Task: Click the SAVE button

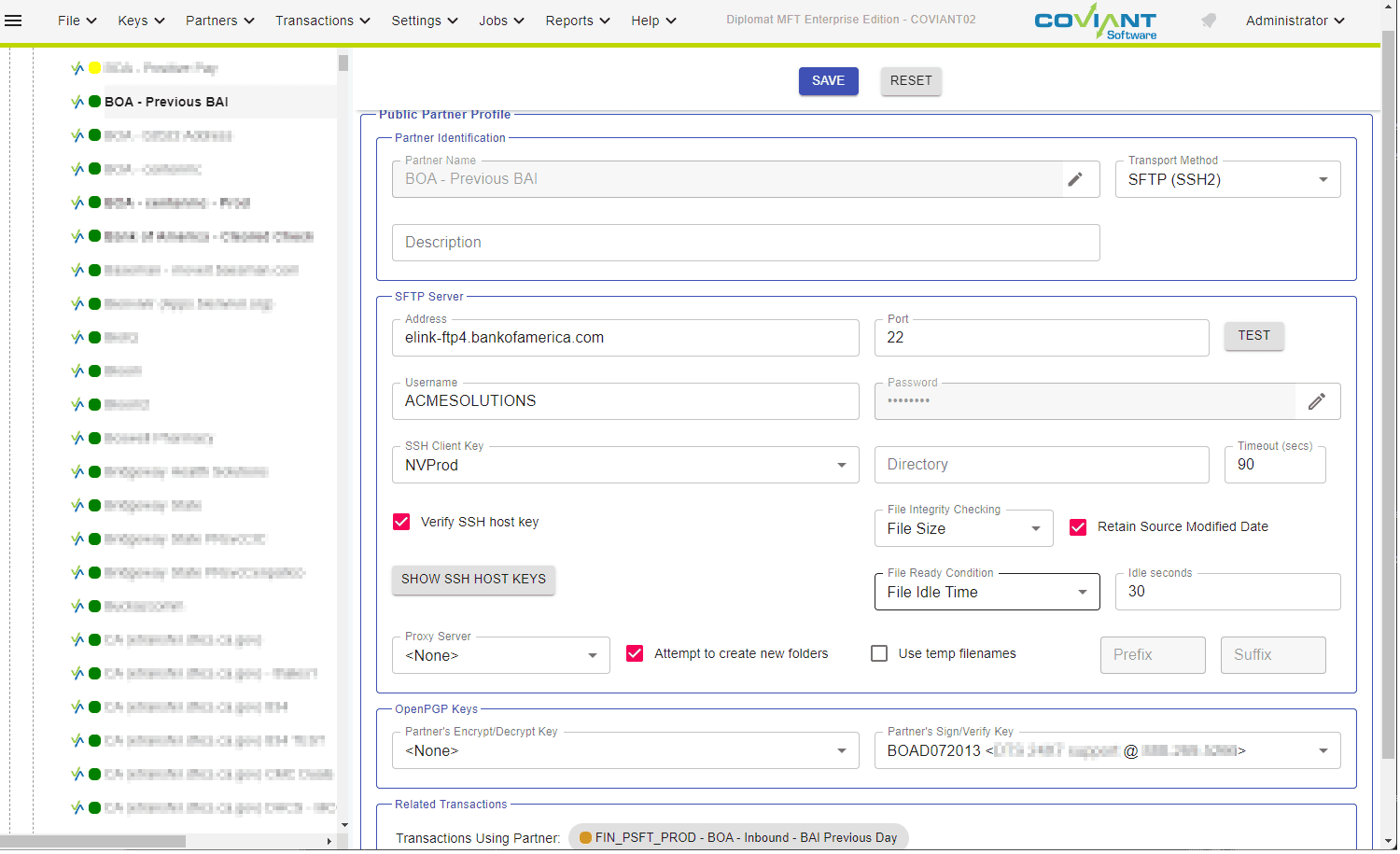Action: [x=828, y=81]
